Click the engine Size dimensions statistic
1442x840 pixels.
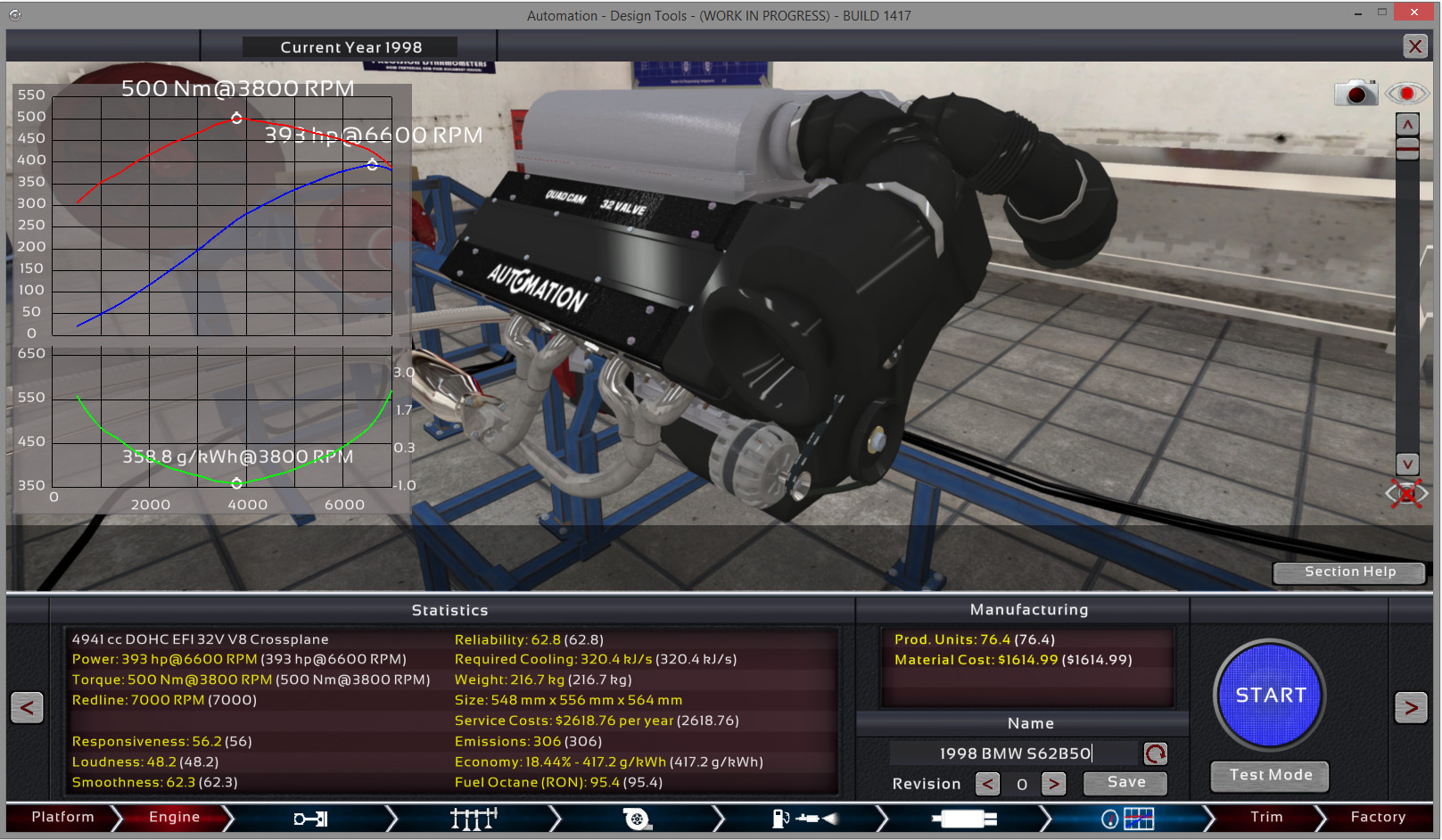[568, 701]
